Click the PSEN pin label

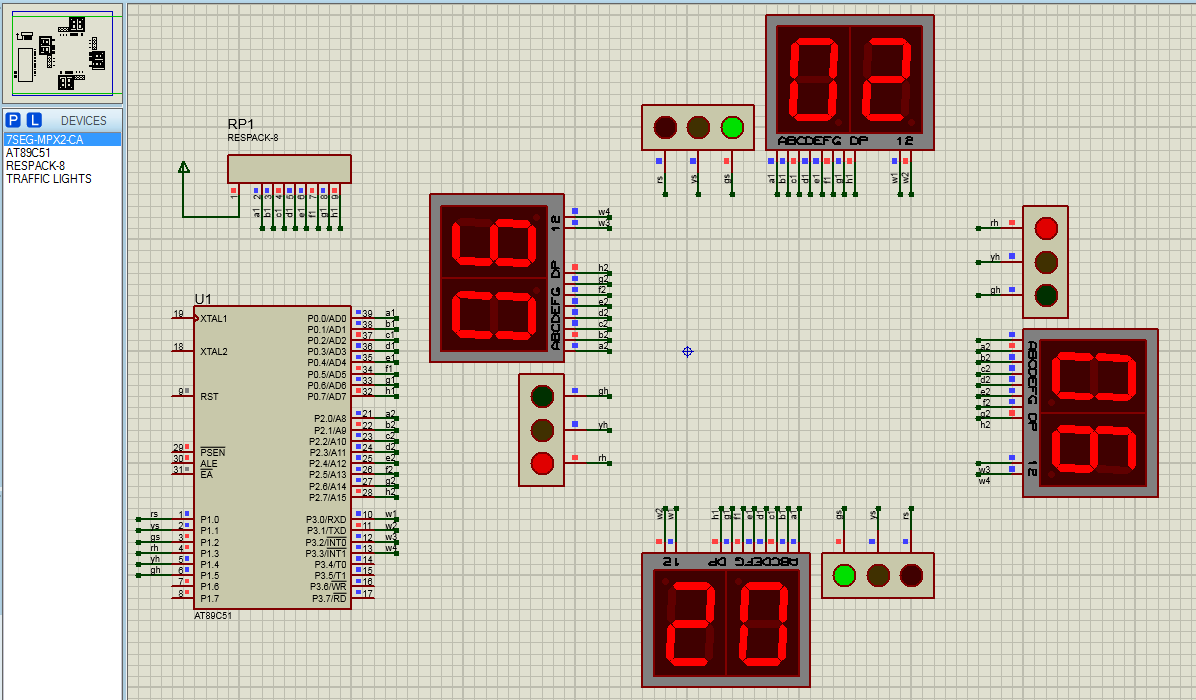click(213, 452)
